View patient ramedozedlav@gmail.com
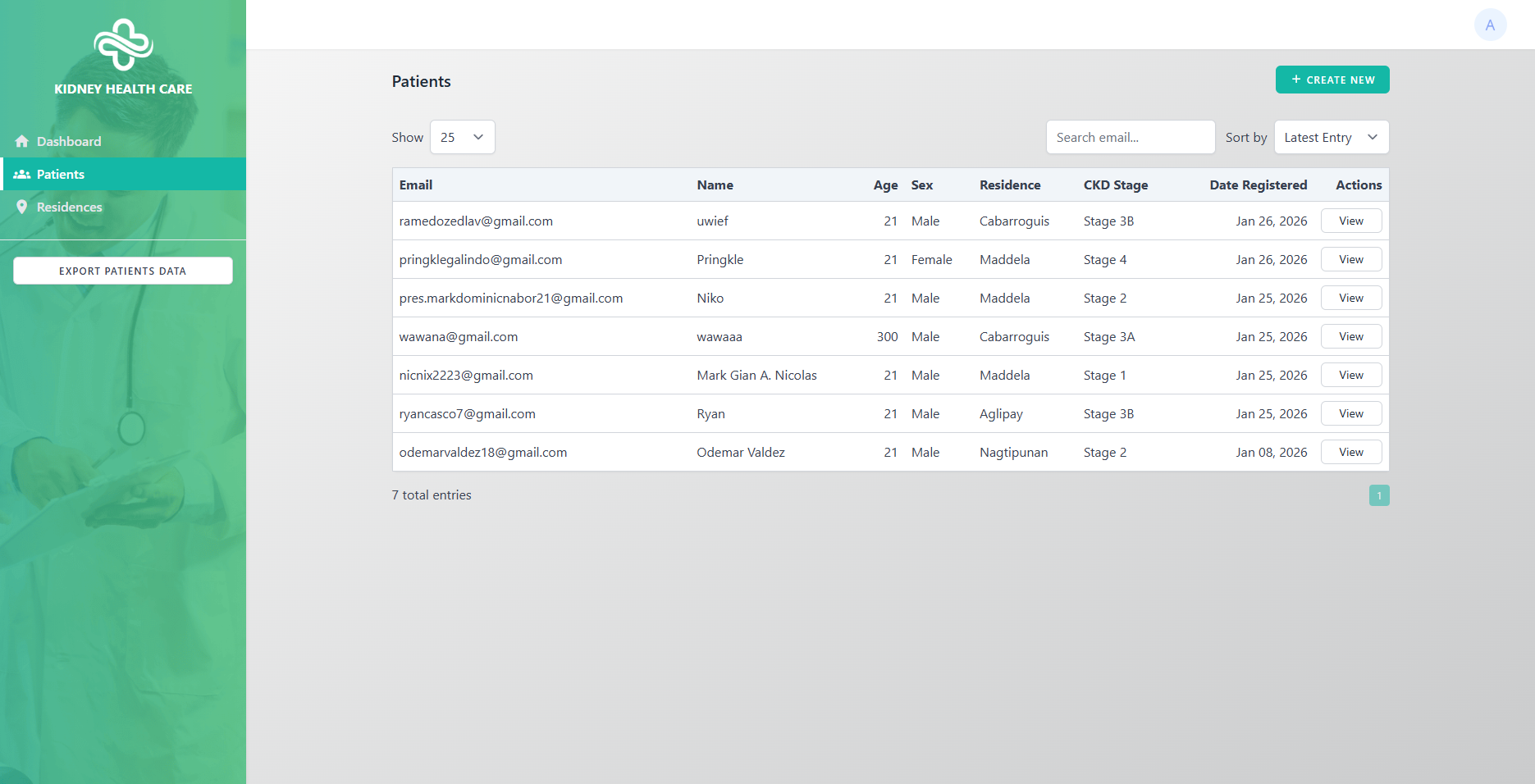This screenshot has height=784, width=1535. (x=1350, y=221)
